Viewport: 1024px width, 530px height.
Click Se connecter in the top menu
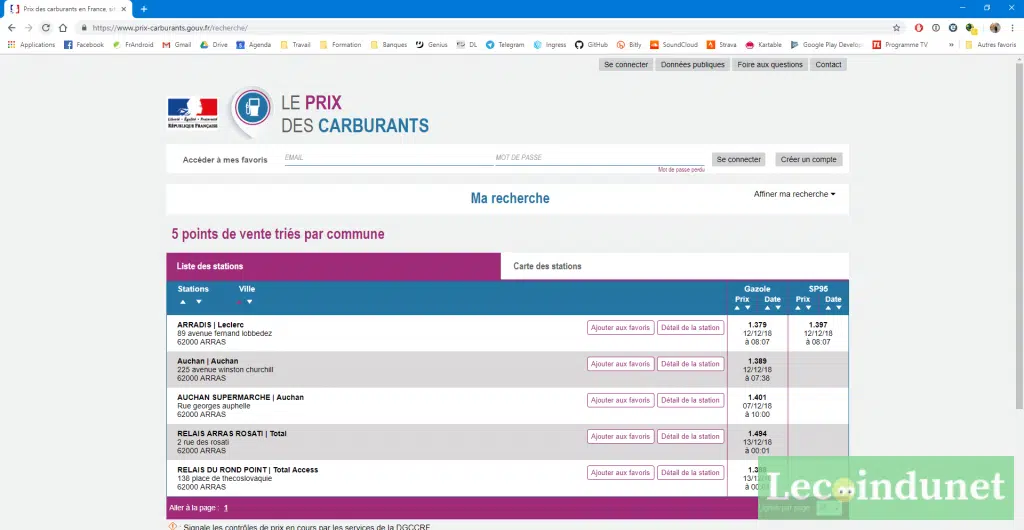coord(626,65)
